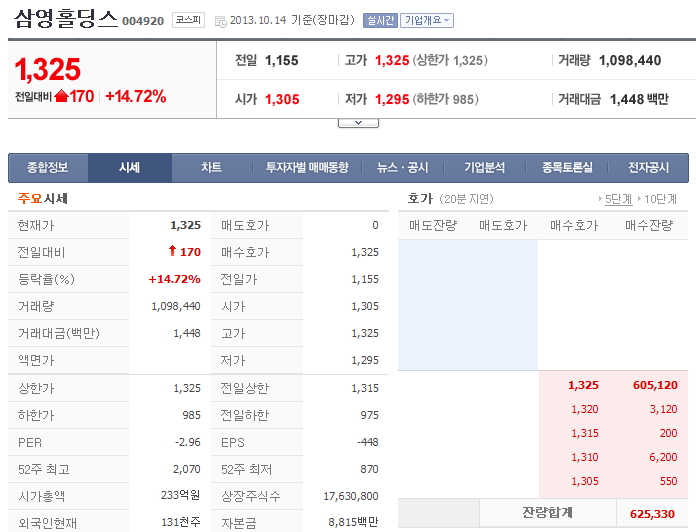Click the 하한가 985 note beside 저가
The height and width of the screenshot is (532, 696).
(x=446, y=99)
